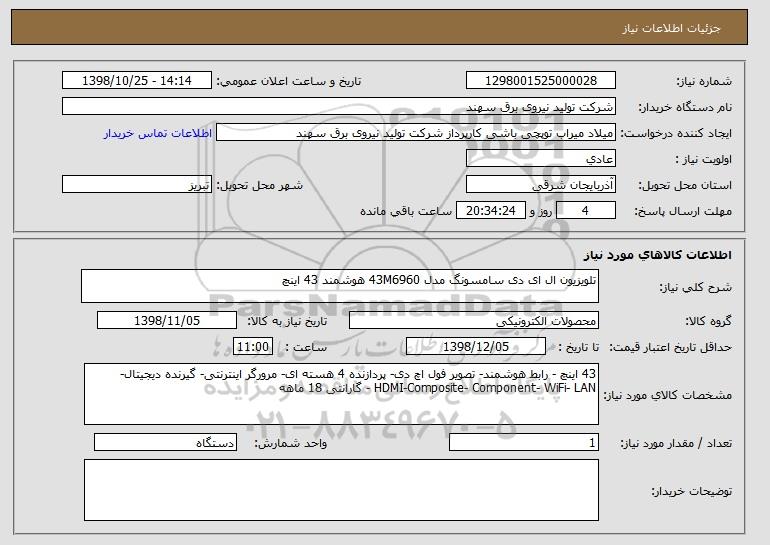Click the label تاریخ نیاز به کالا
Image resolution: width=770 pixels, height=545 pixels.
[287, 322]
